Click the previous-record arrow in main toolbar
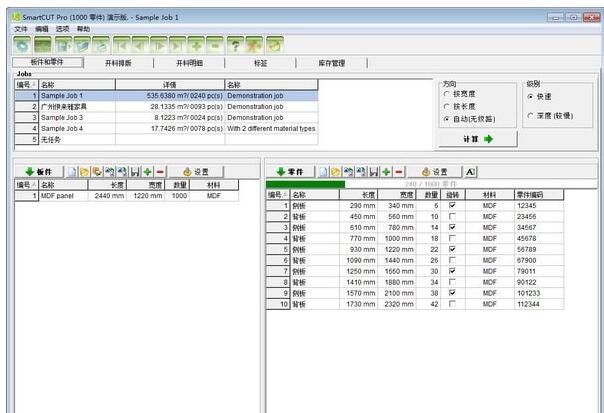604x413 pixels. (140, 45)
